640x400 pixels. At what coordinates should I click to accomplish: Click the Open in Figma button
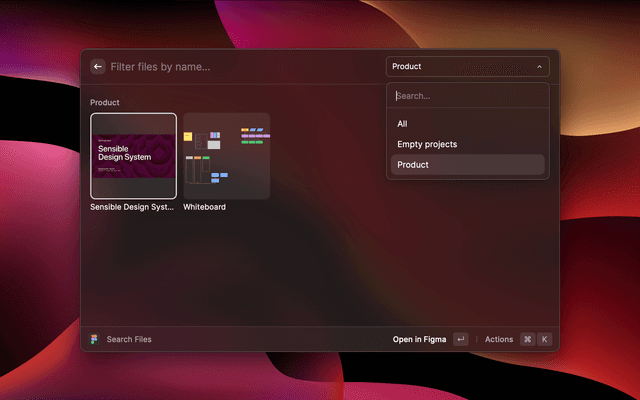(x=419, y=339)
